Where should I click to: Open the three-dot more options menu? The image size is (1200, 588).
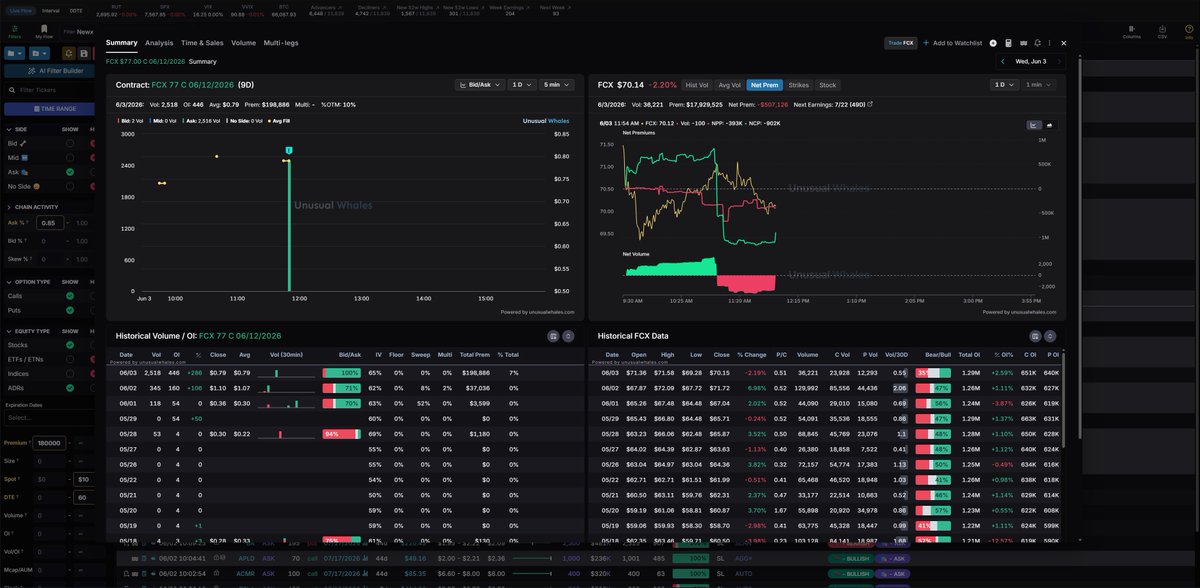[x=1050, y=43]
